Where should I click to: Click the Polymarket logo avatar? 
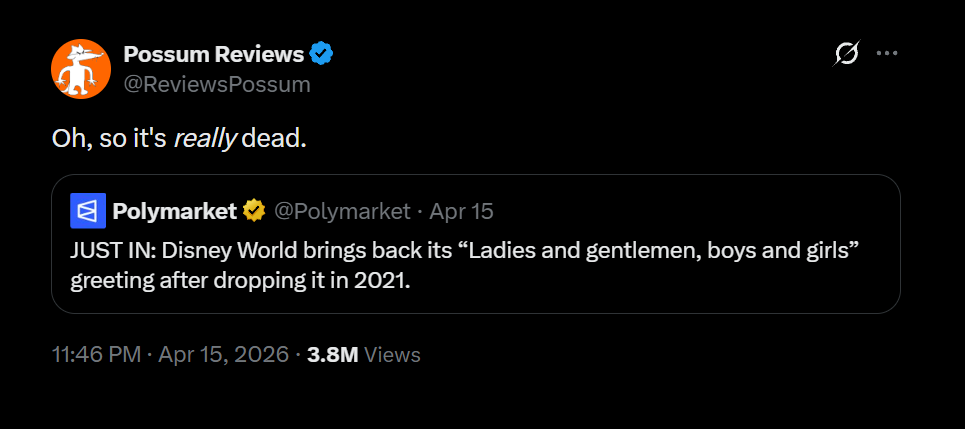(88, 211)
